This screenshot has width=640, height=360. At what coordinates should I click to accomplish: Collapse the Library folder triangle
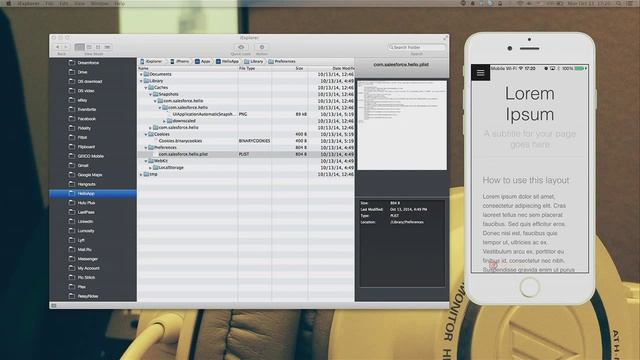[x=141, y=81]
